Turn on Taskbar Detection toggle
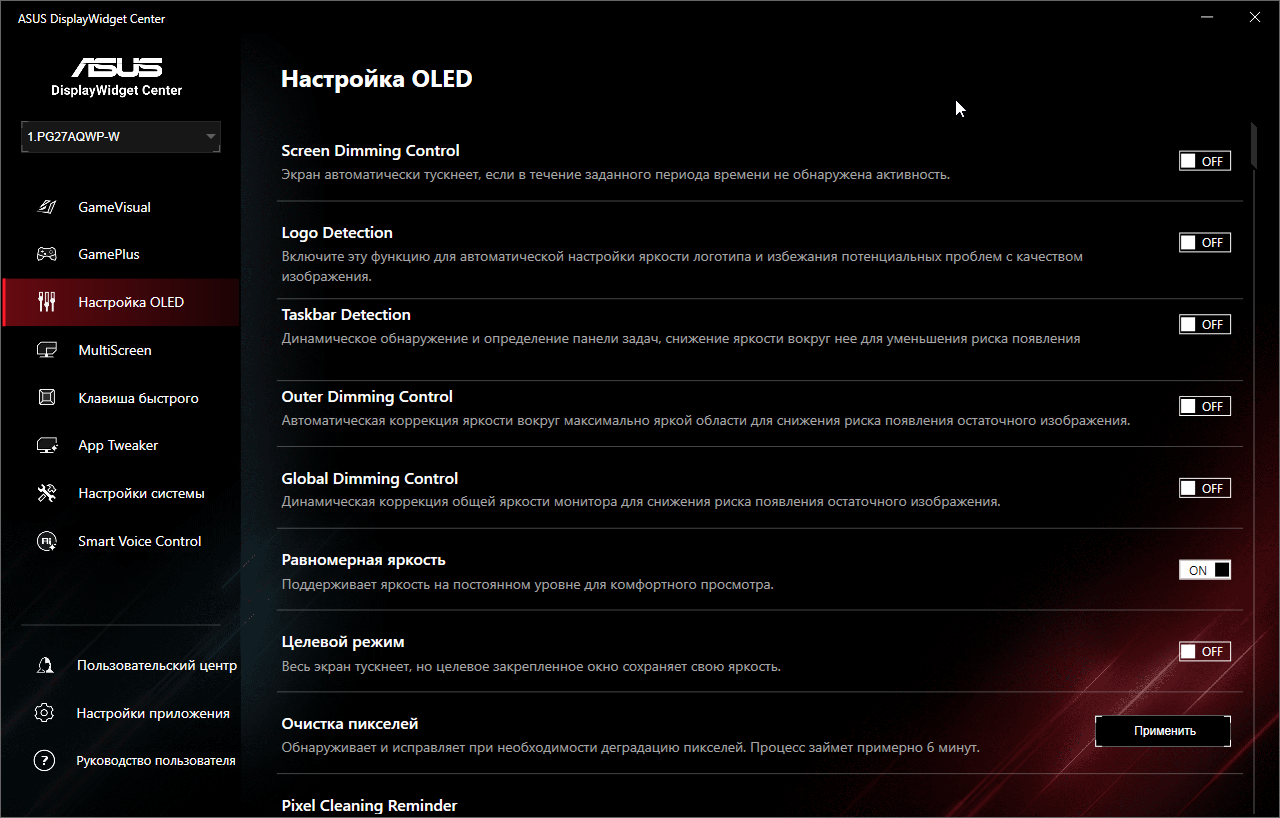This screenshot has width=1280, height=818. click(x=1204, y=325)
